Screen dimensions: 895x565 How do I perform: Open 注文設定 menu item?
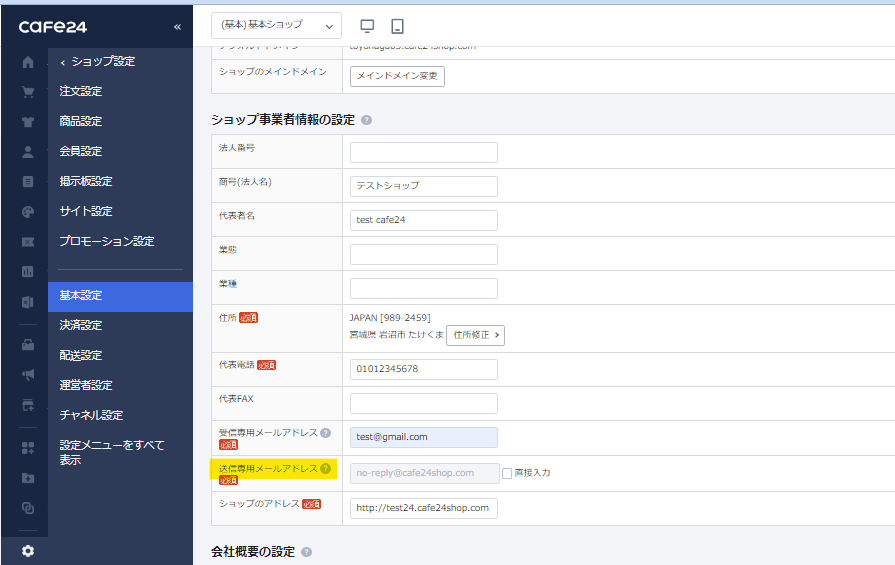point(81,91)
